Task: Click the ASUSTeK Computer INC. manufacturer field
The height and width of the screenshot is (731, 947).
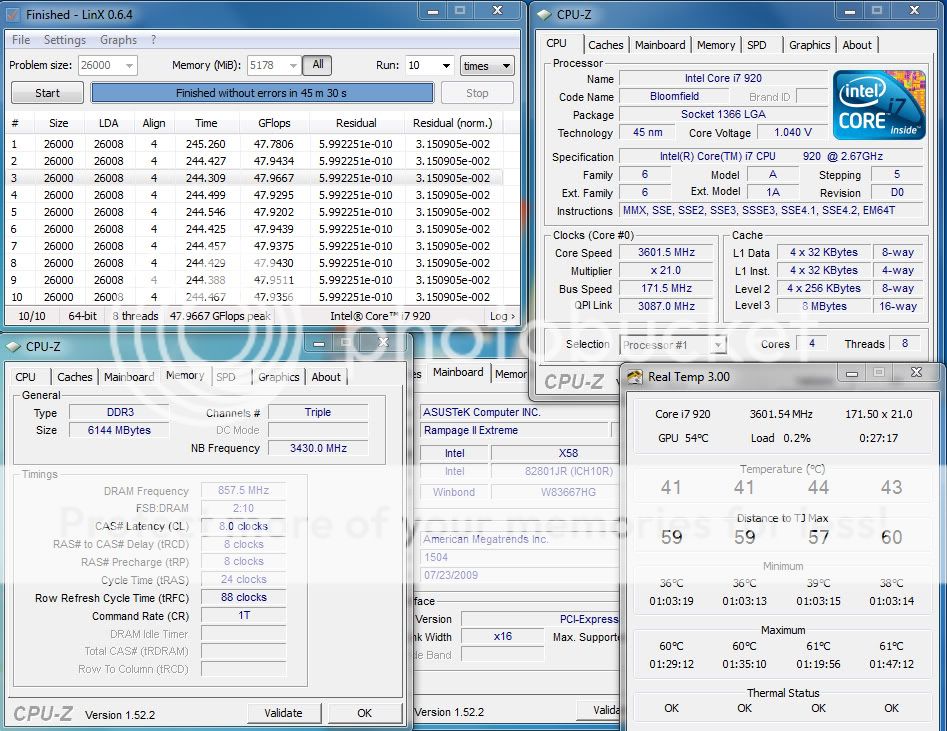Action: pyautogui.click(x=519, y=413)
